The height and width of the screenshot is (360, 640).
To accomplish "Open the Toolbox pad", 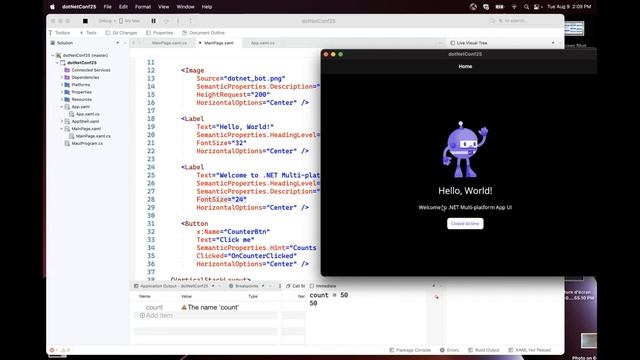I will click(x=60, y=33).
